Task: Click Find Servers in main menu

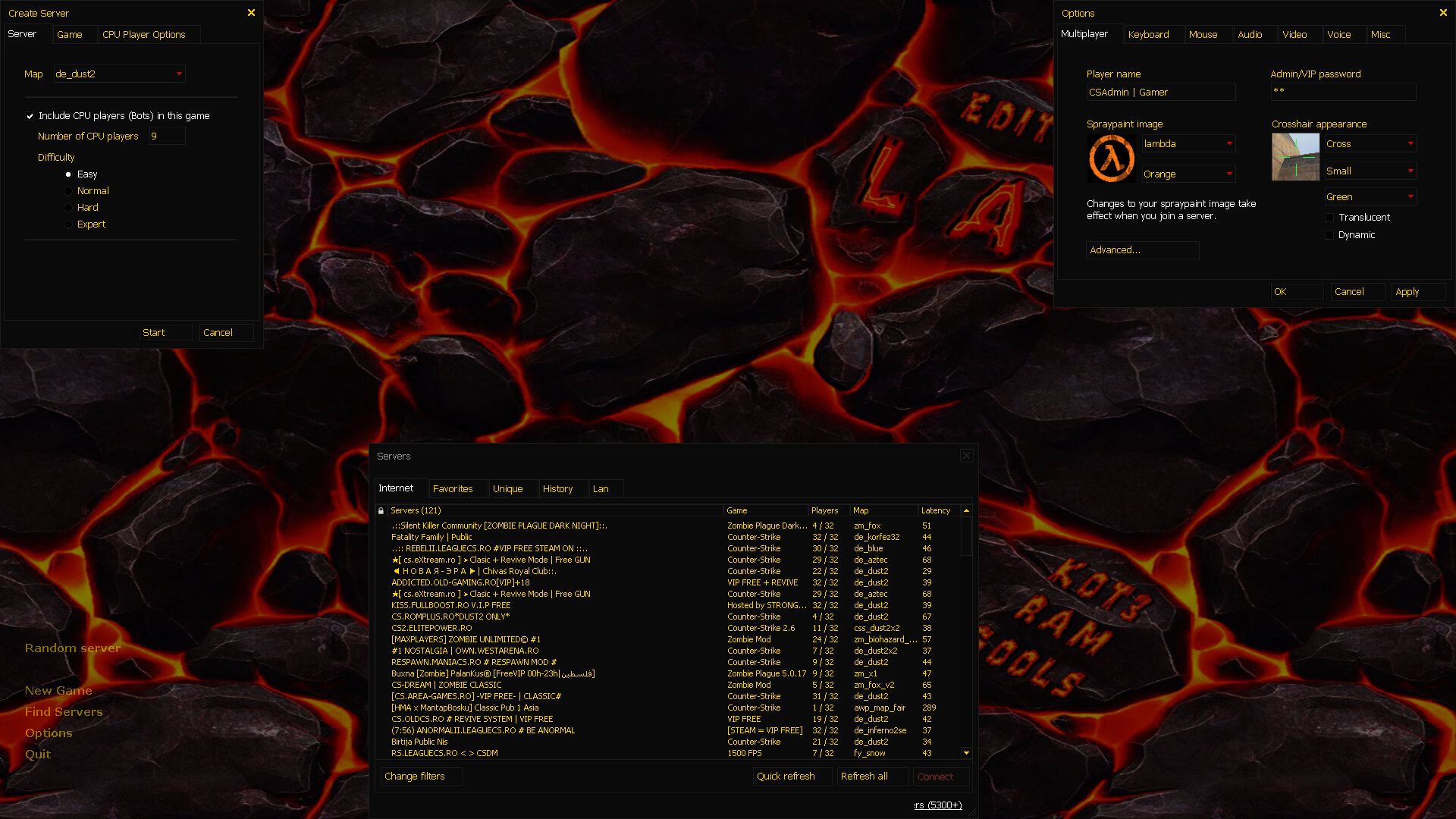Action: click(x=64, y=712)
